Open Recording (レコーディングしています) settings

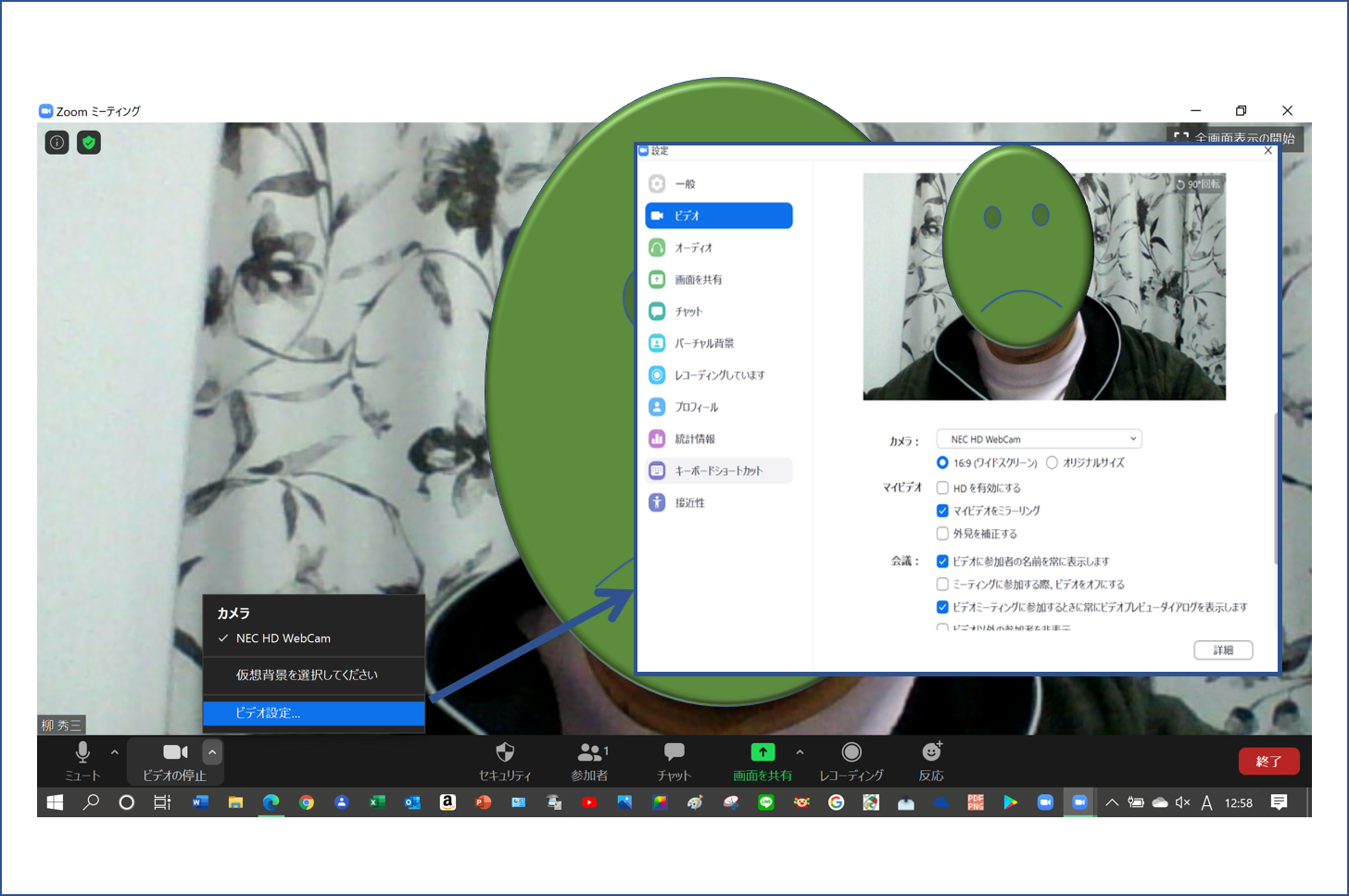point(719,375)
